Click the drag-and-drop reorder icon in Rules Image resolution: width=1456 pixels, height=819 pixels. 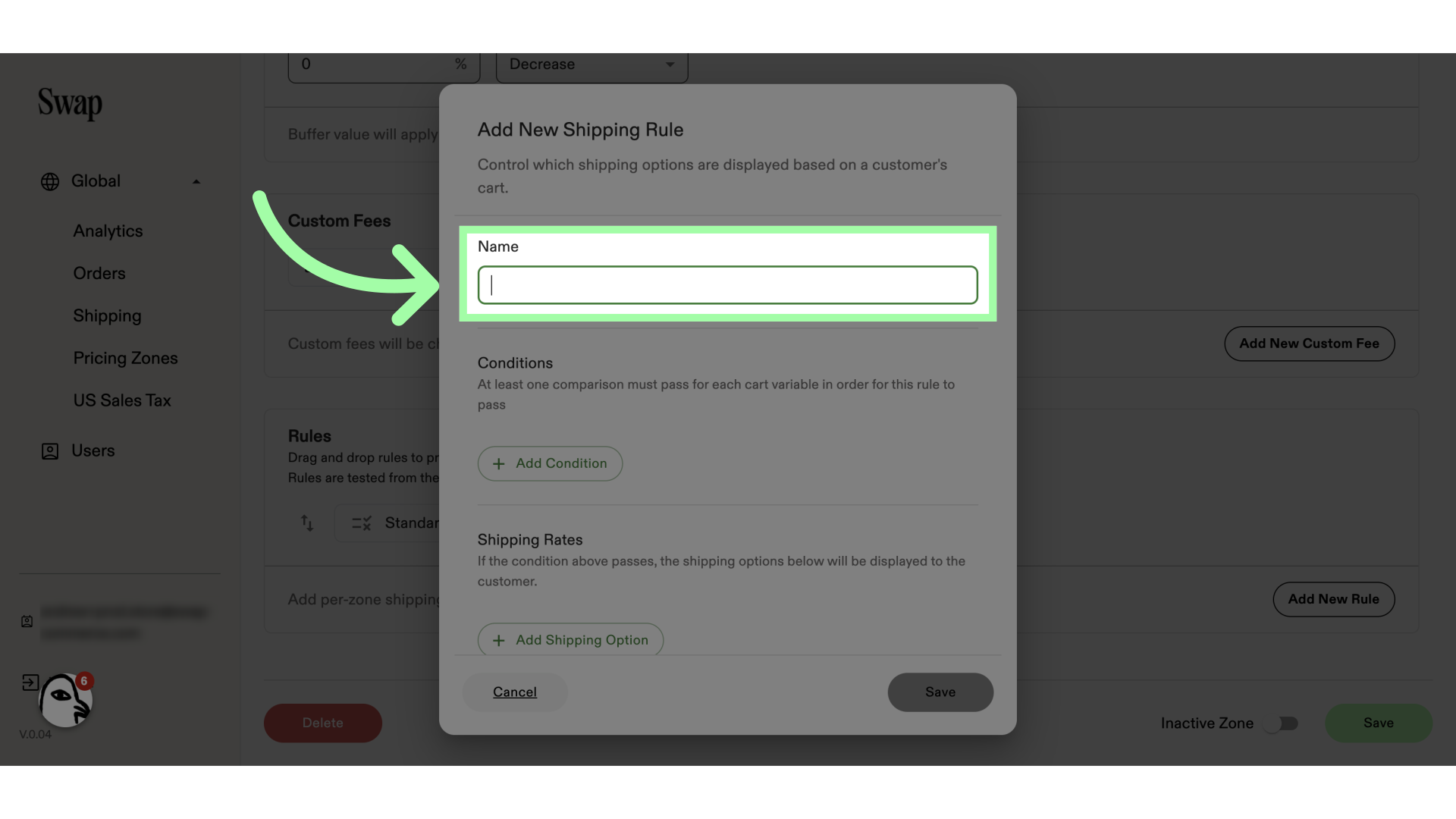point(307,523)
